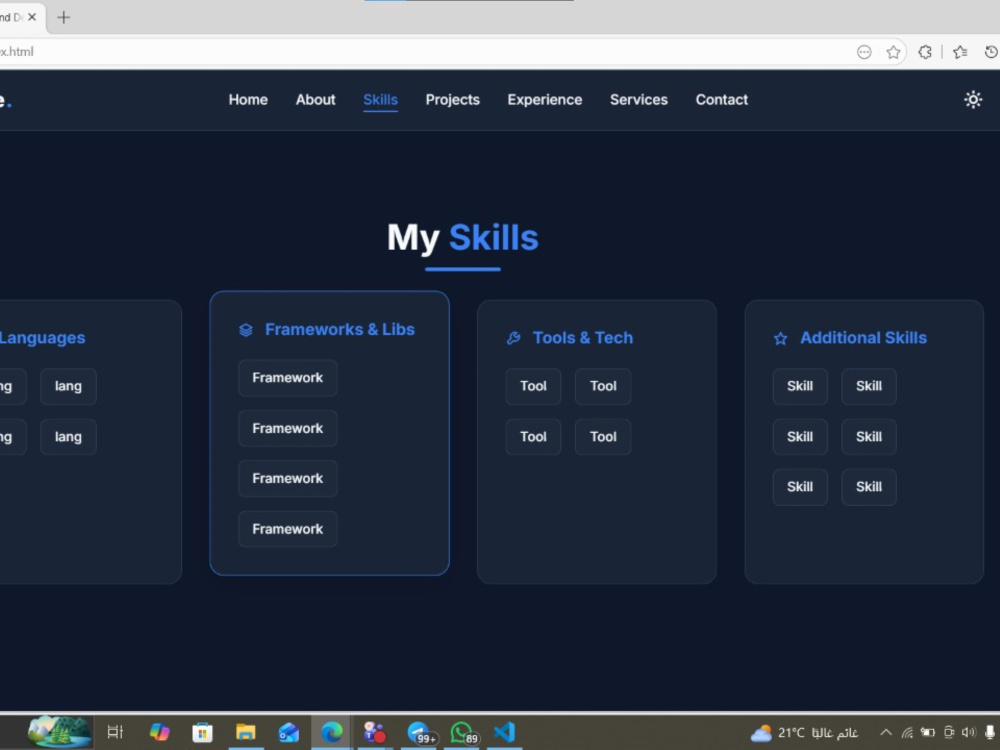The height and width of the screenshot is (750, 1000).
Task: Select the "Frameworks & Libs" card heading
Action: [339, 330]
